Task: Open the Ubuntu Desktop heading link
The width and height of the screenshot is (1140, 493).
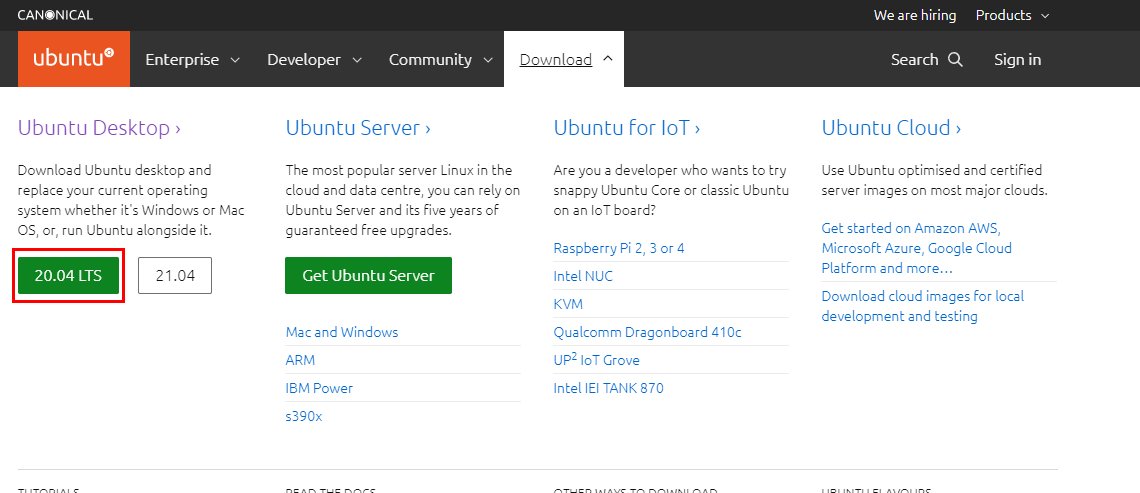Action: click(x=99, y=128)
